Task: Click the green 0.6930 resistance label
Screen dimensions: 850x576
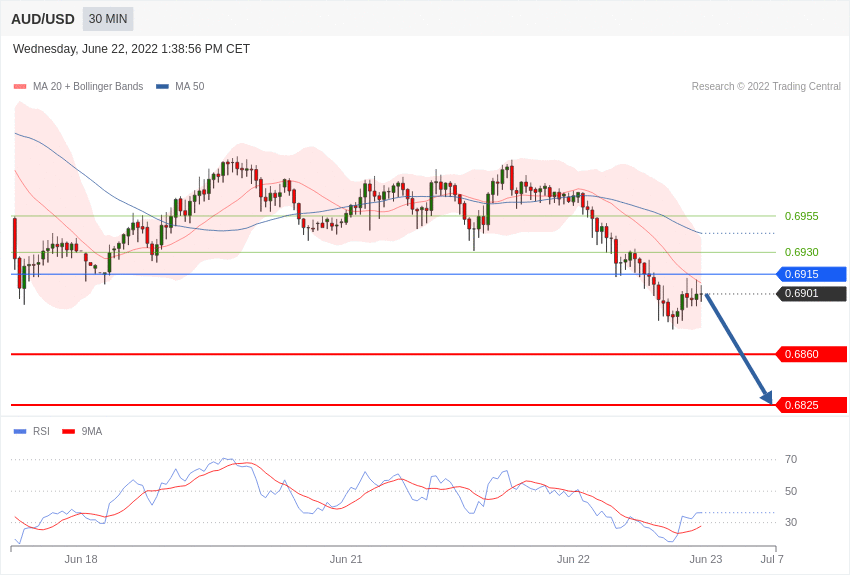Action: [801, 252]
